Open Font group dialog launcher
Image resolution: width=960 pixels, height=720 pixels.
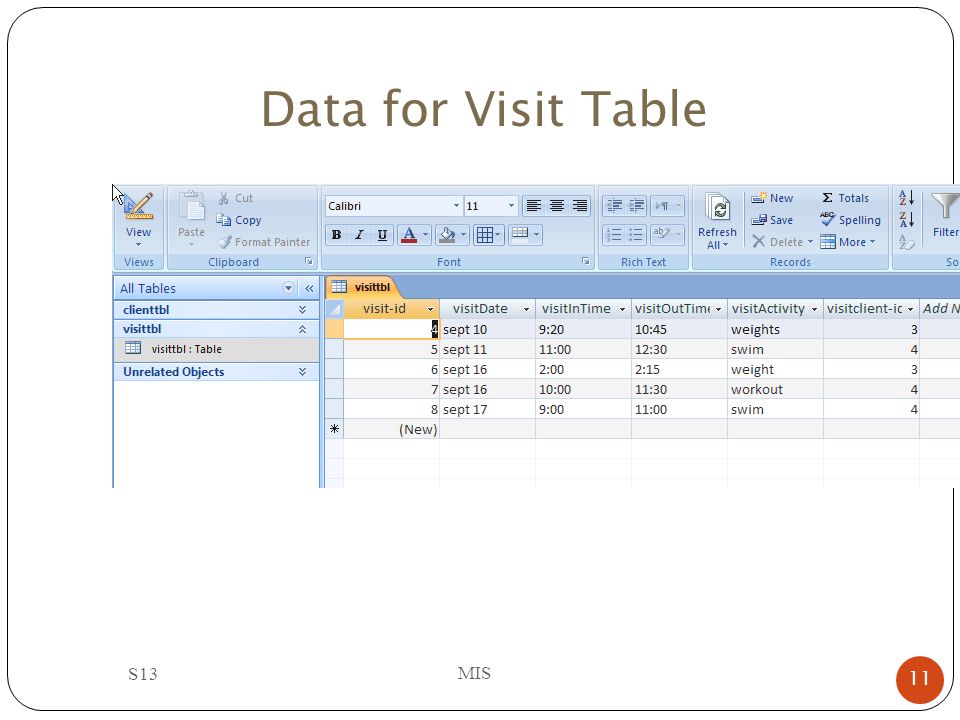coord(586,261)
